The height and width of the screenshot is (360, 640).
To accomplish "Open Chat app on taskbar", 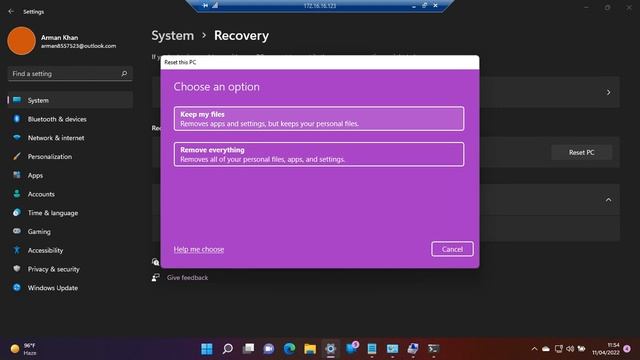I will (269, 349).
